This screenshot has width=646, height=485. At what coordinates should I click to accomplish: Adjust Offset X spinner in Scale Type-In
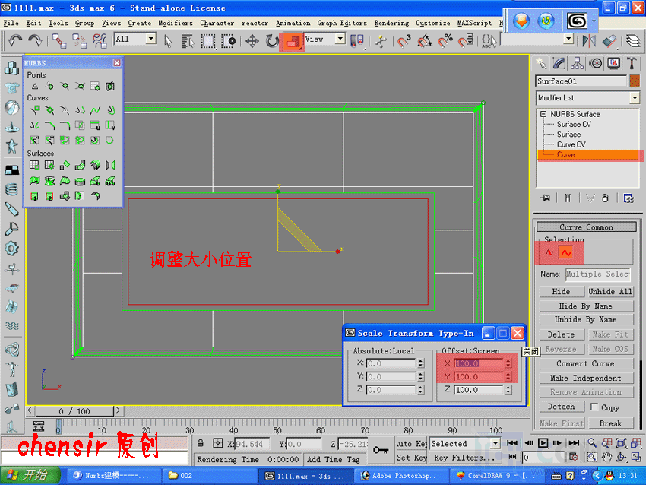tap(508, 363)
